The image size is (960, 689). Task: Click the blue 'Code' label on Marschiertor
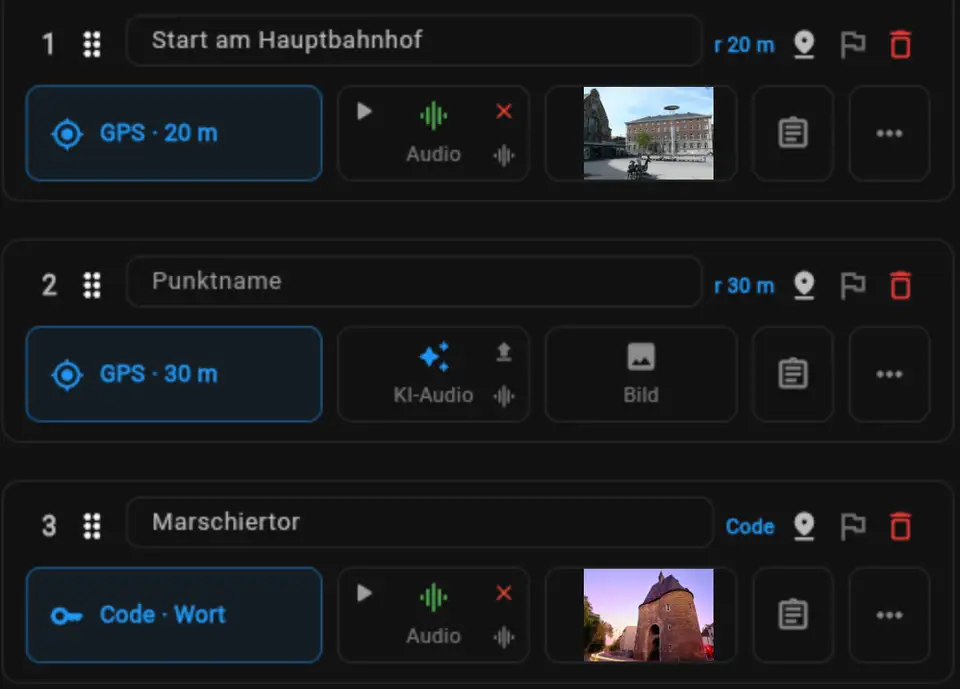(x=750, y=526)
